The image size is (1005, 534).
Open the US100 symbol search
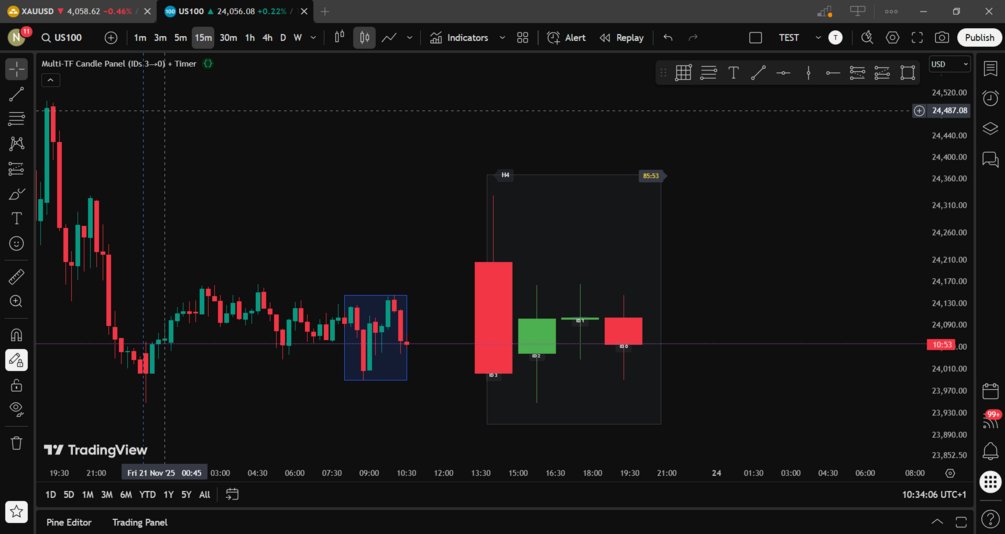point(62,38)
